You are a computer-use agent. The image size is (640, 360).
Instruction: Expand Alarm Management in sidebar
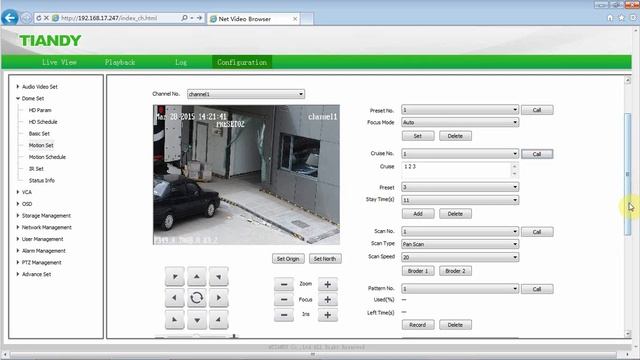(x=18, y=251)
